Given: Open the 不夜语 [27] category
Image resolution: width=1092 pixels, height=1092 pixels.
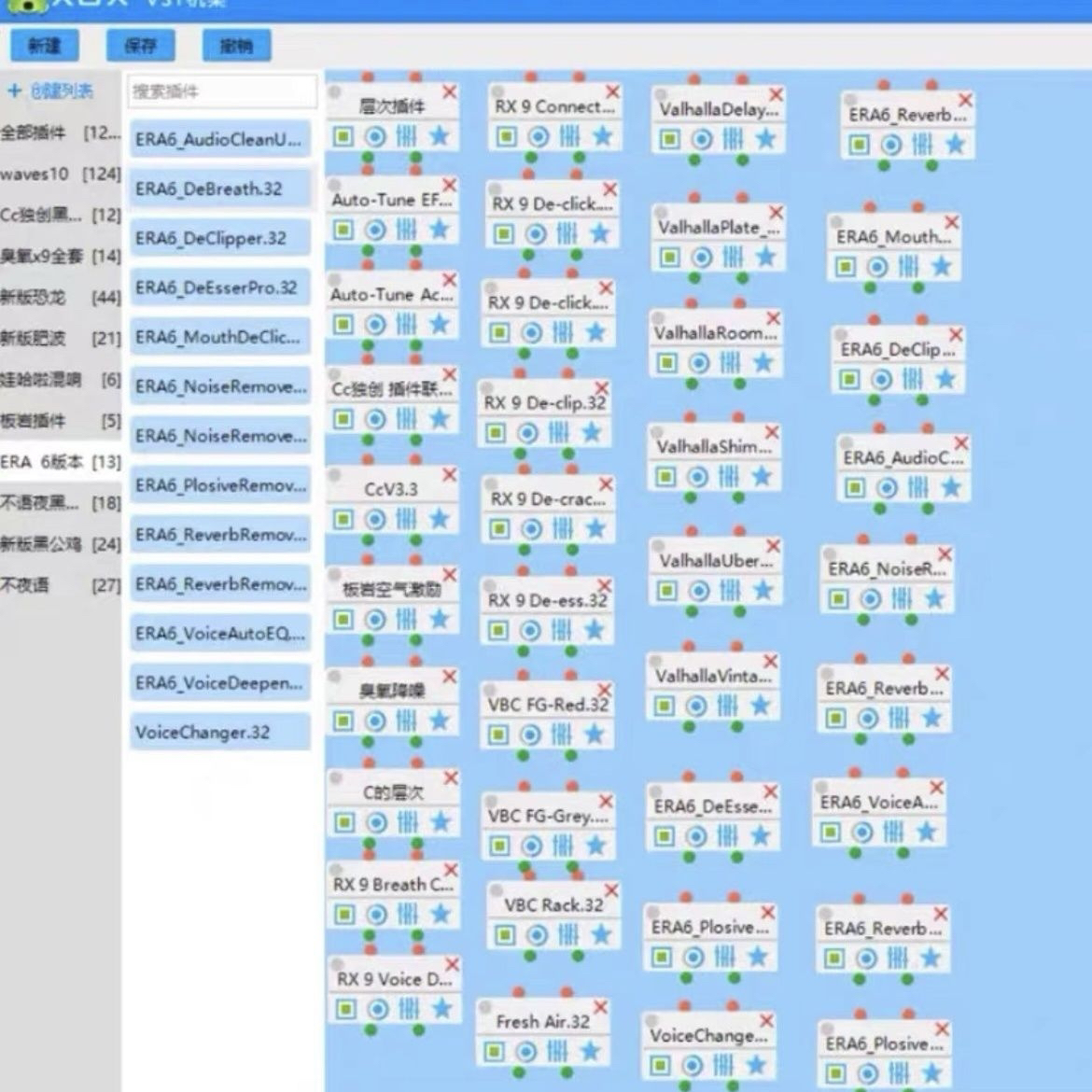Looking at the screenshot, I should point(61,585).
